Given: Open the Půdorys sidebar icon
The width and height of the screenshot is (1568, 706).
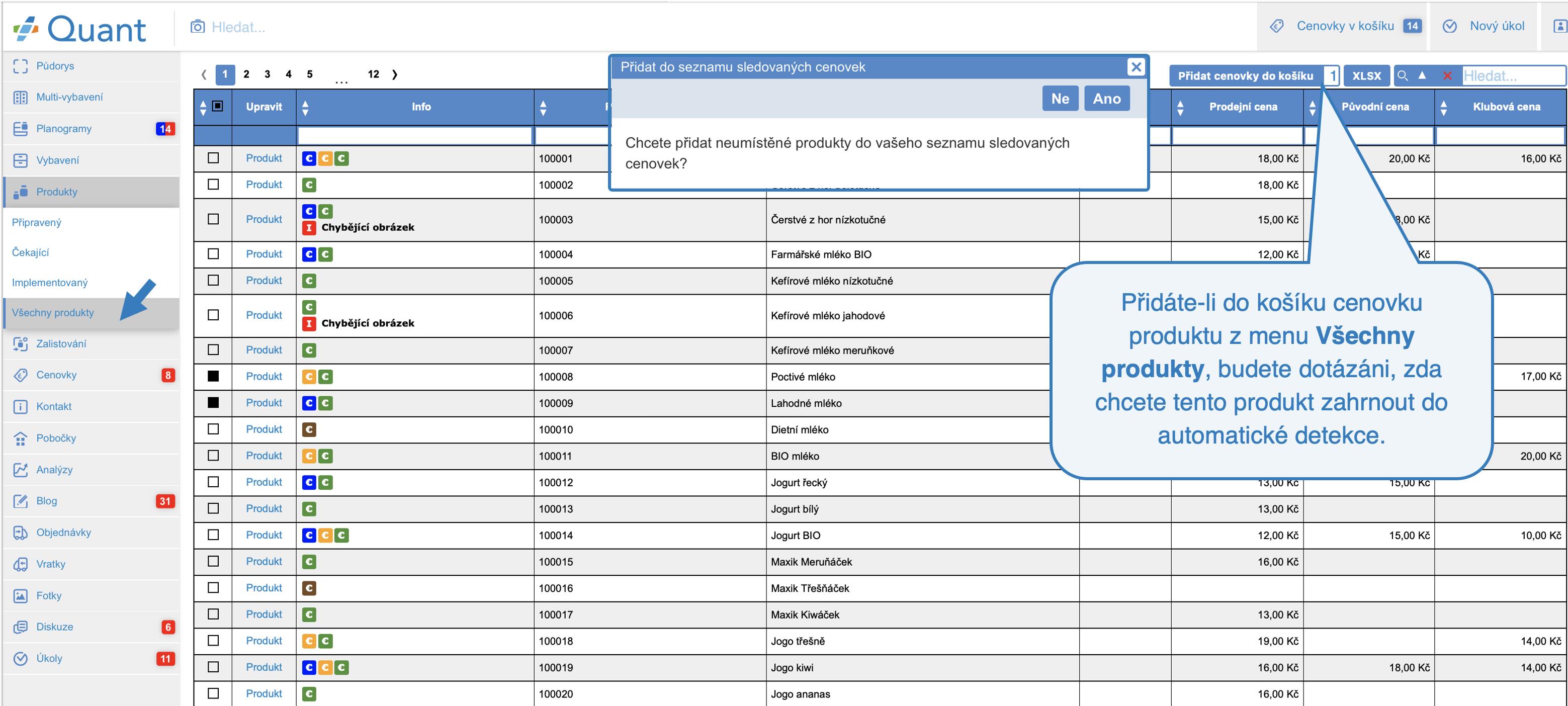Looking at the screenshot, I should [20, 66].
